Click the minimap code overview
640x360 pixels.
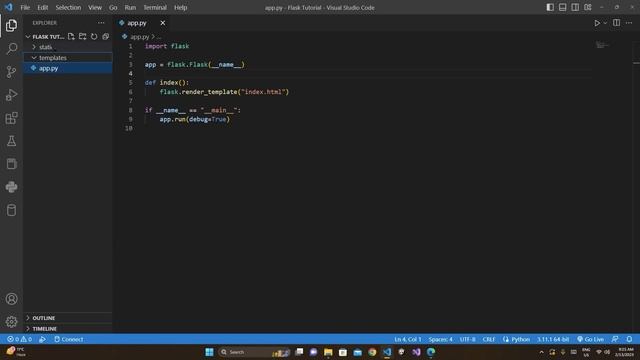click(x=601, y=45)
